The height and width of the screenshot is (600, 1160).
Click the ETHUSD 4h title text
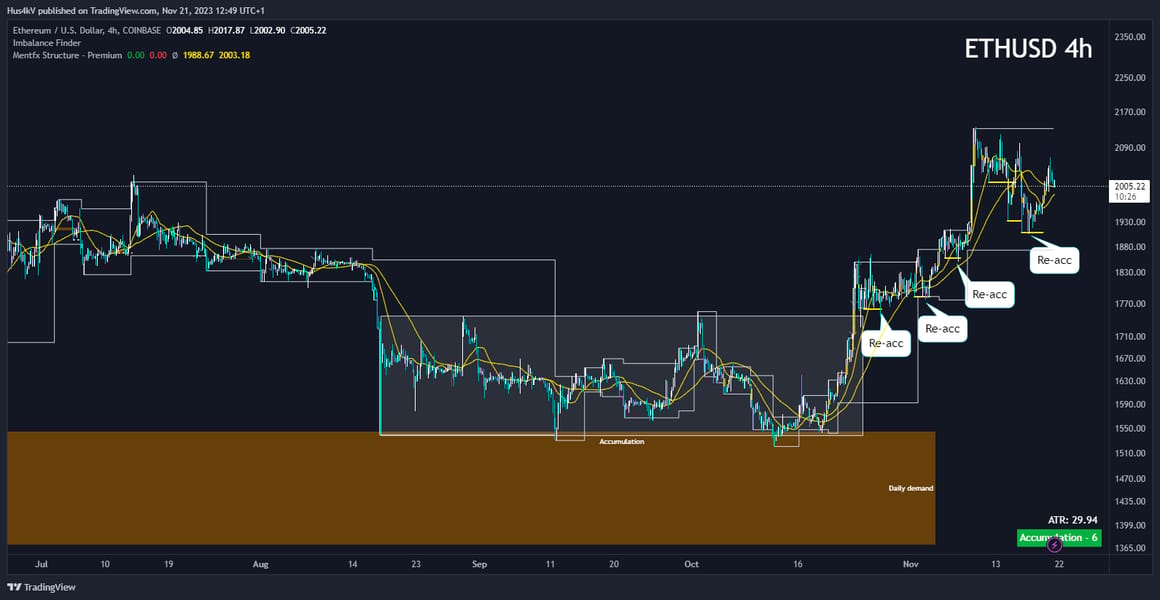[x=1028, y=49]
